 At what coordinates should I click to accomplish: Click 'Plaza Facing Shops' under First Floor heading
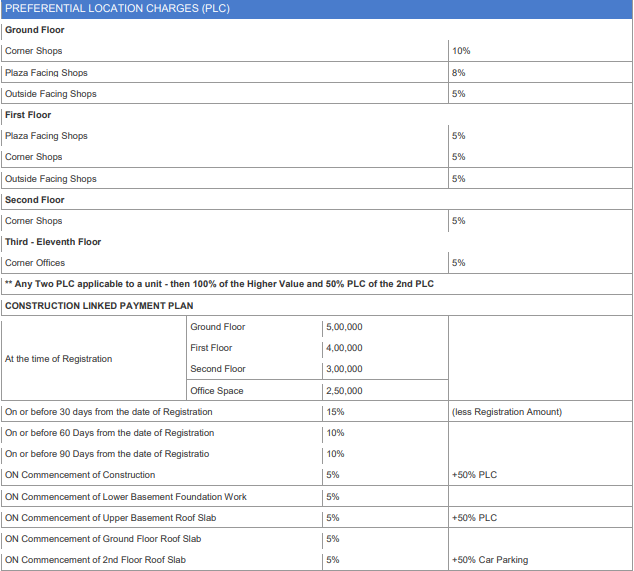[46, 136]
